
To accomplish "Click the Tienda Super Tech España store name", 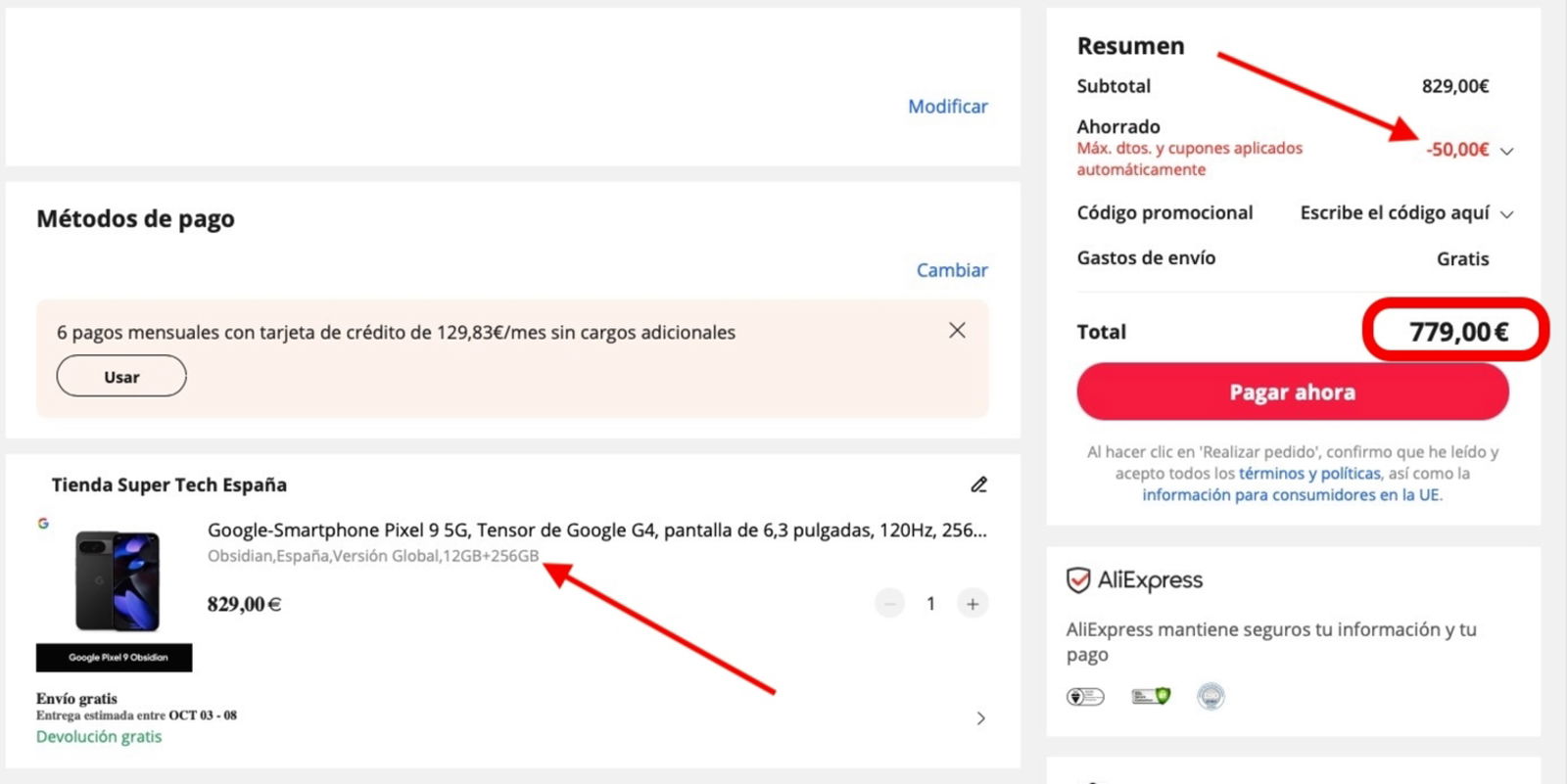I will (169, 484).
